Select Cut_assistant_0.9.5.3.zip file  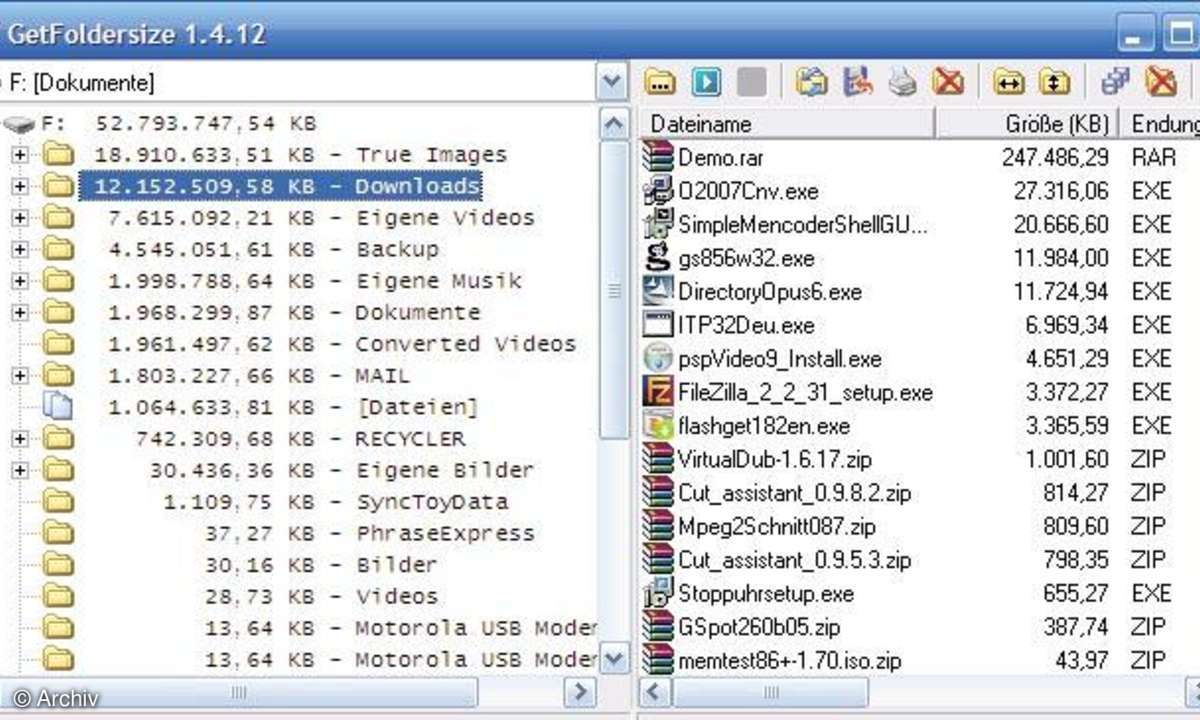tap(794, 560)
